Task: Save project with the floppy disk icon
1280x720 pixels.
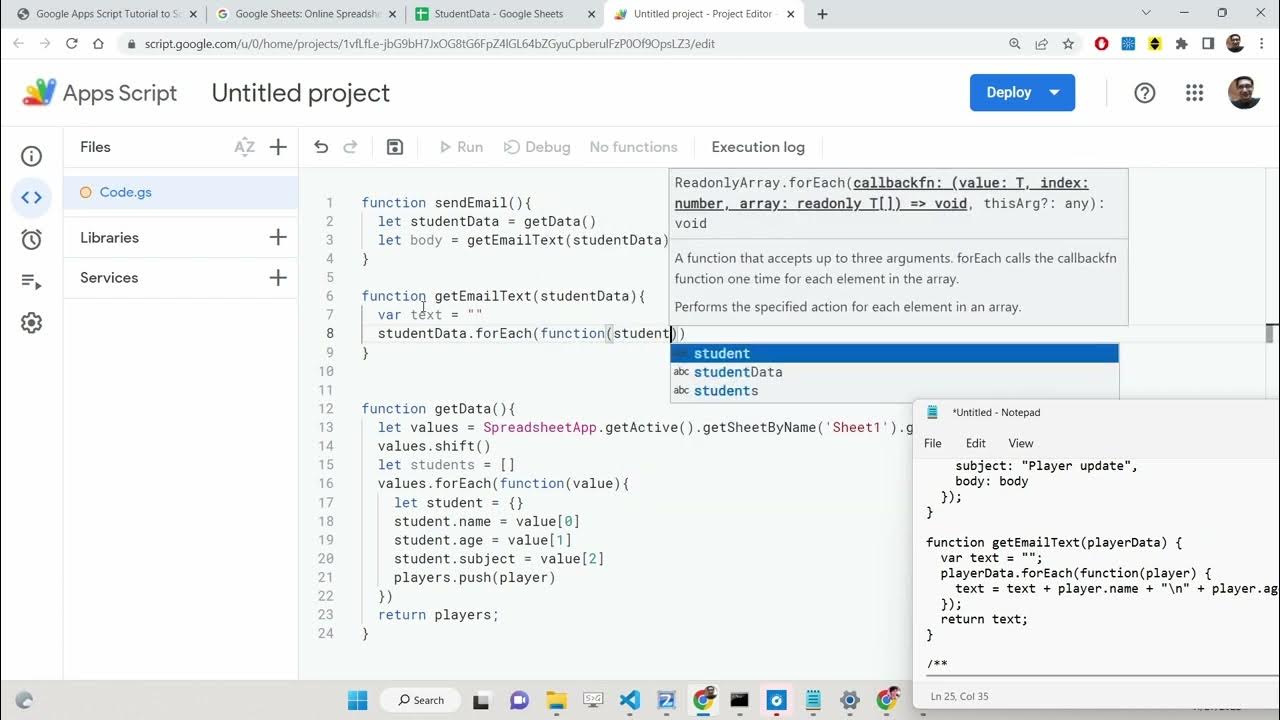Action: click(x=395, y=147)
